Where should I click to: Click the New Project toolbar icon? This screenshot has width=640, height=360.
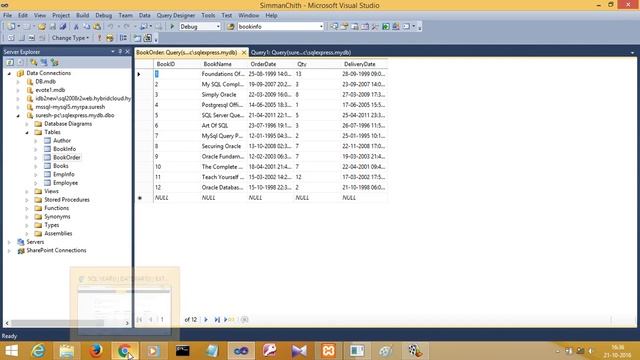[11, 27]
